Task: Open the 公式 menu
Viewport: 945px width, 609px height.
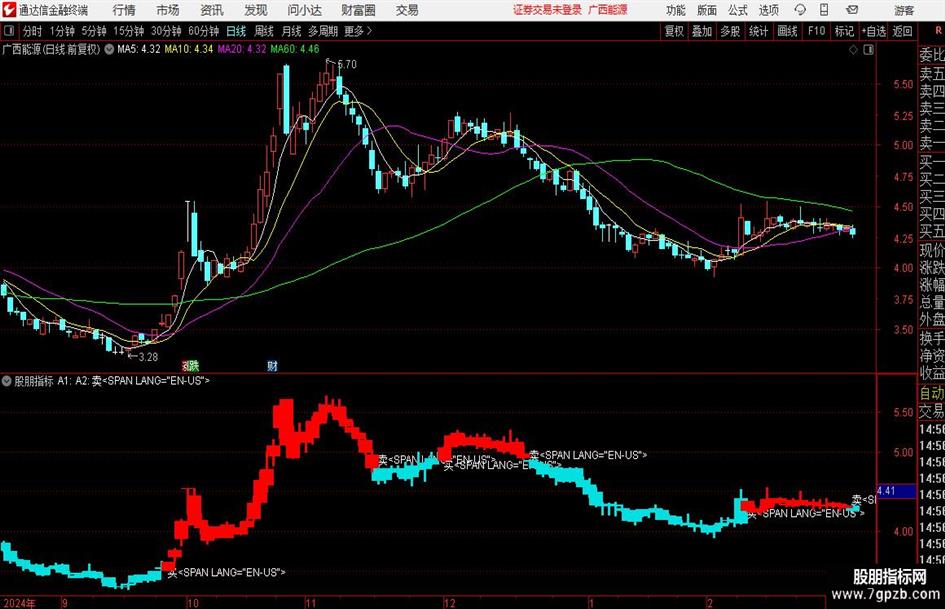Action: 737,10
